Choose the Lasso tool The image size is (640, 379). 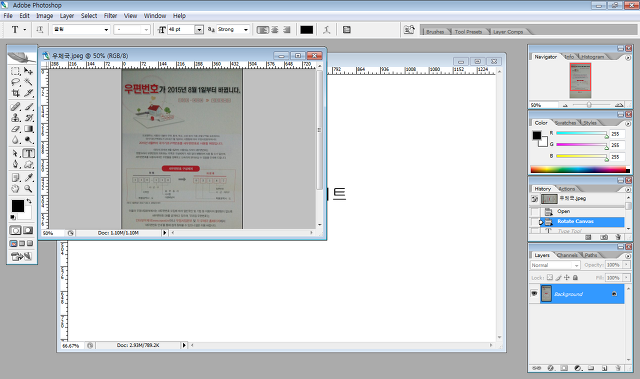click(x=16, y=82)
